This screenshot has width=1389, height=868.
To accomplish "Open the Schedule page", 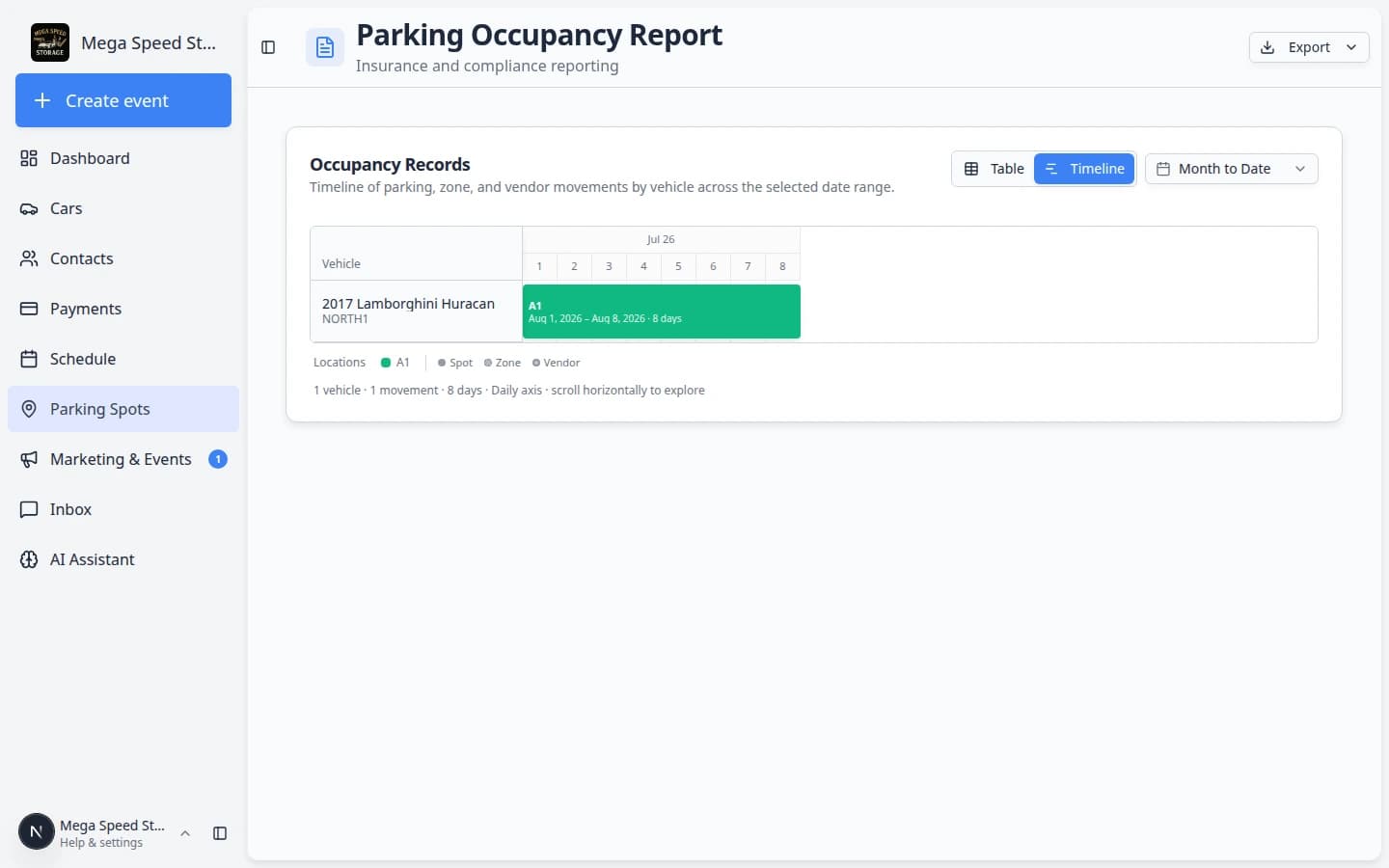I will (123, 359).
